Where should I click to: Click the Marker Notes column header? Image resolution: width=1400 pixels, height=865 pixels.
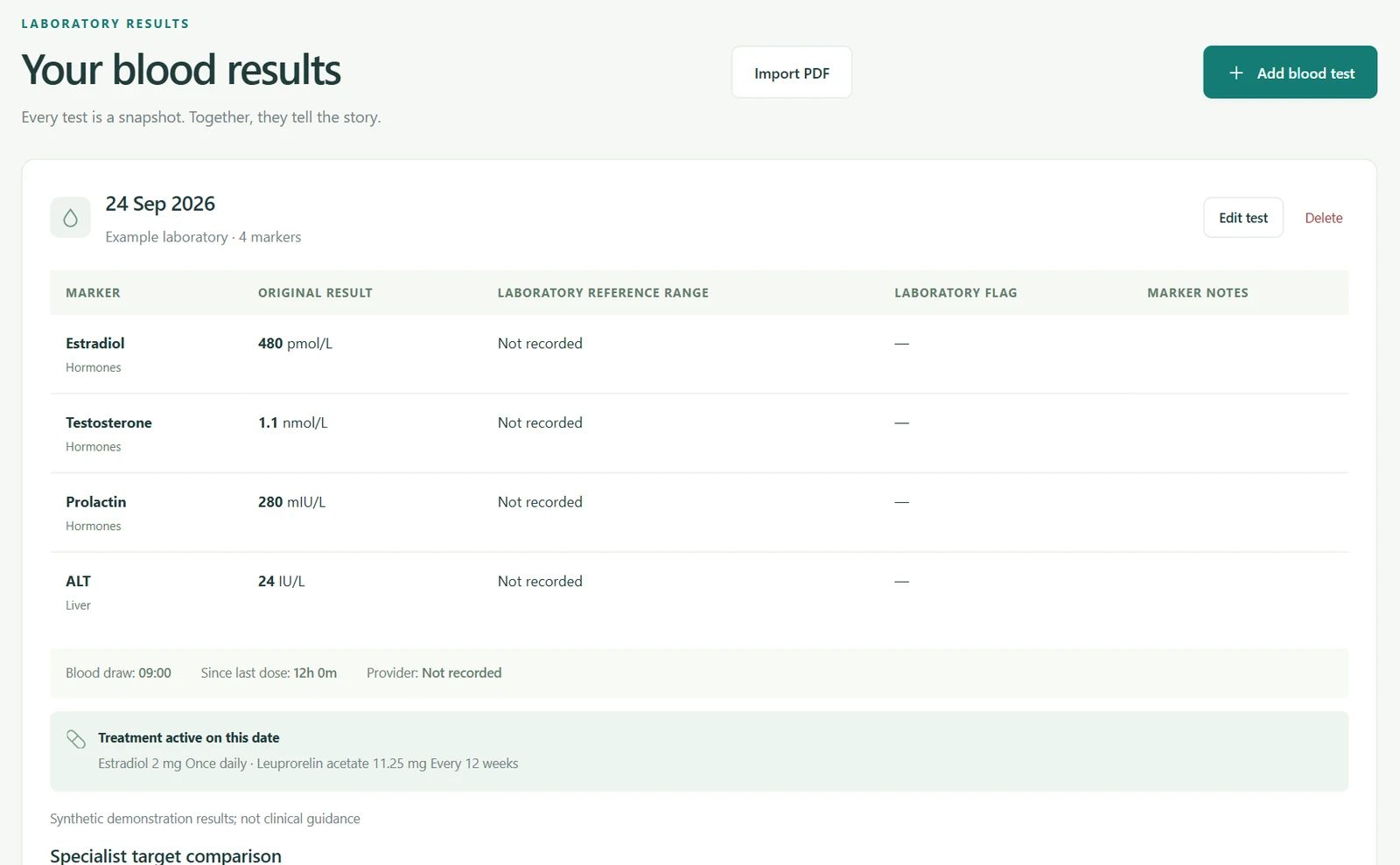(1198, 293)
